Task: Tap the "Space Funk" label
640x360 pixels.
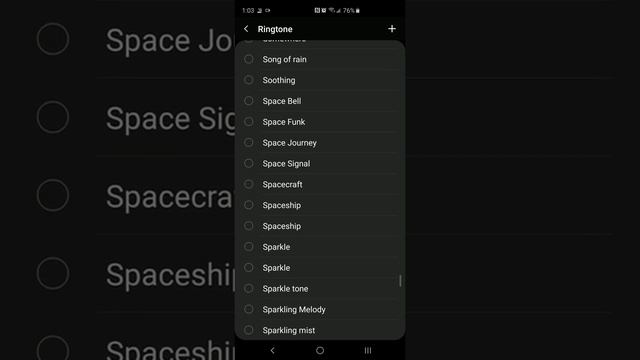Action: (284, 122)
